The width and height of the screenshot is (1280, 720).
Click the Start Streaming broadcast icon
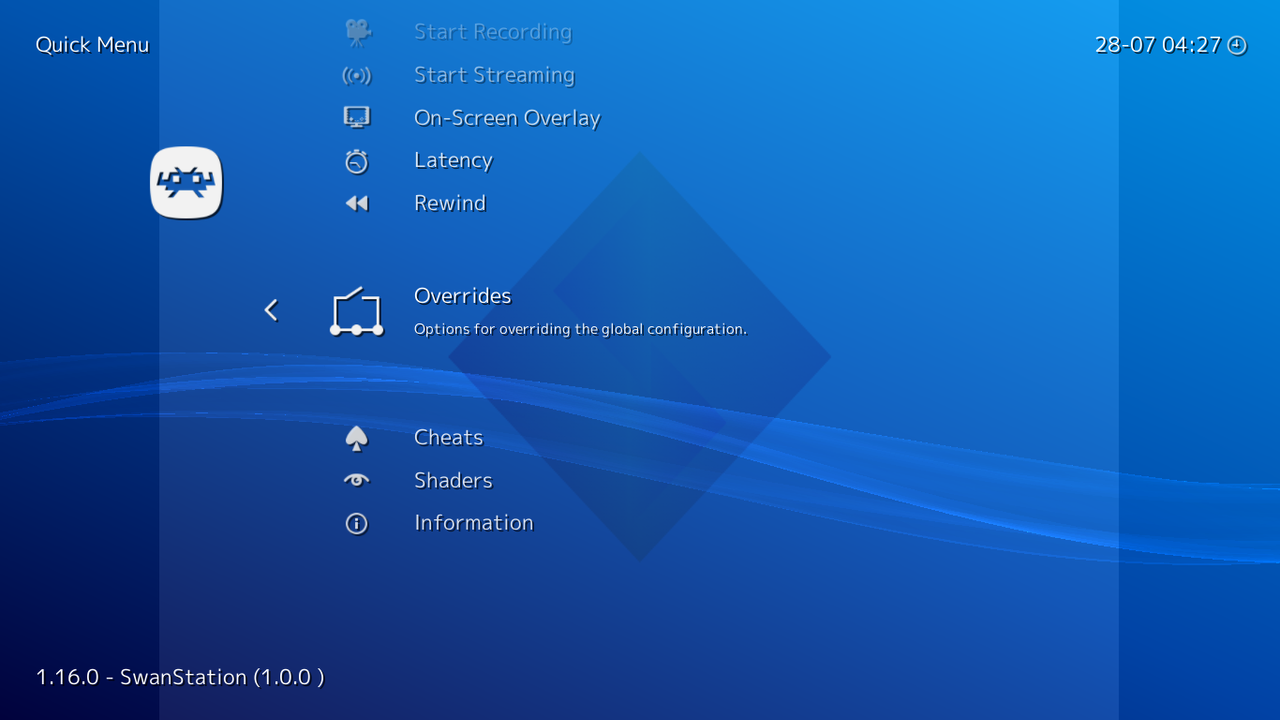tap(357, 74)
